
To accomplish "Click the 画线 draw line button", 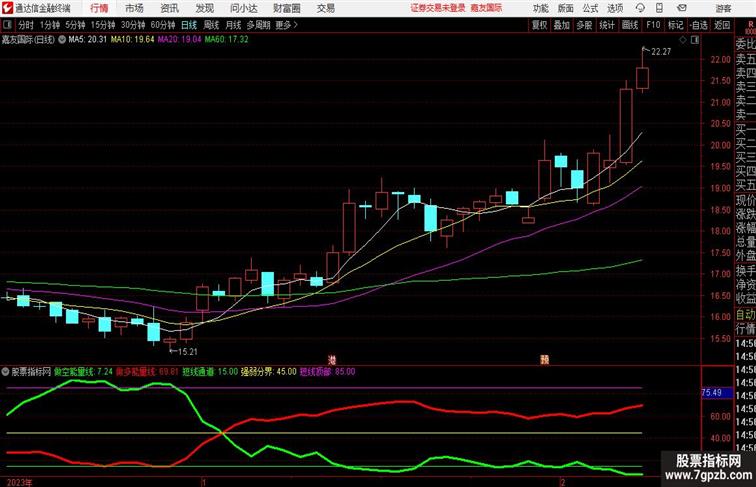I will (x=630, y=25).
